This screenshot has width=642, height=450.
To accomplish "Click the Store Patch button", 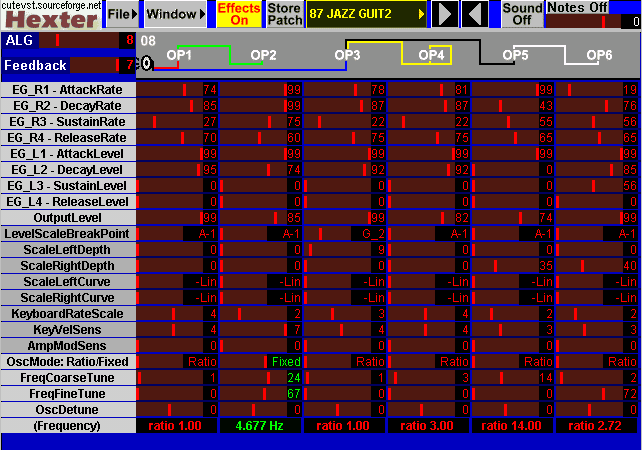I will [284, 14].
